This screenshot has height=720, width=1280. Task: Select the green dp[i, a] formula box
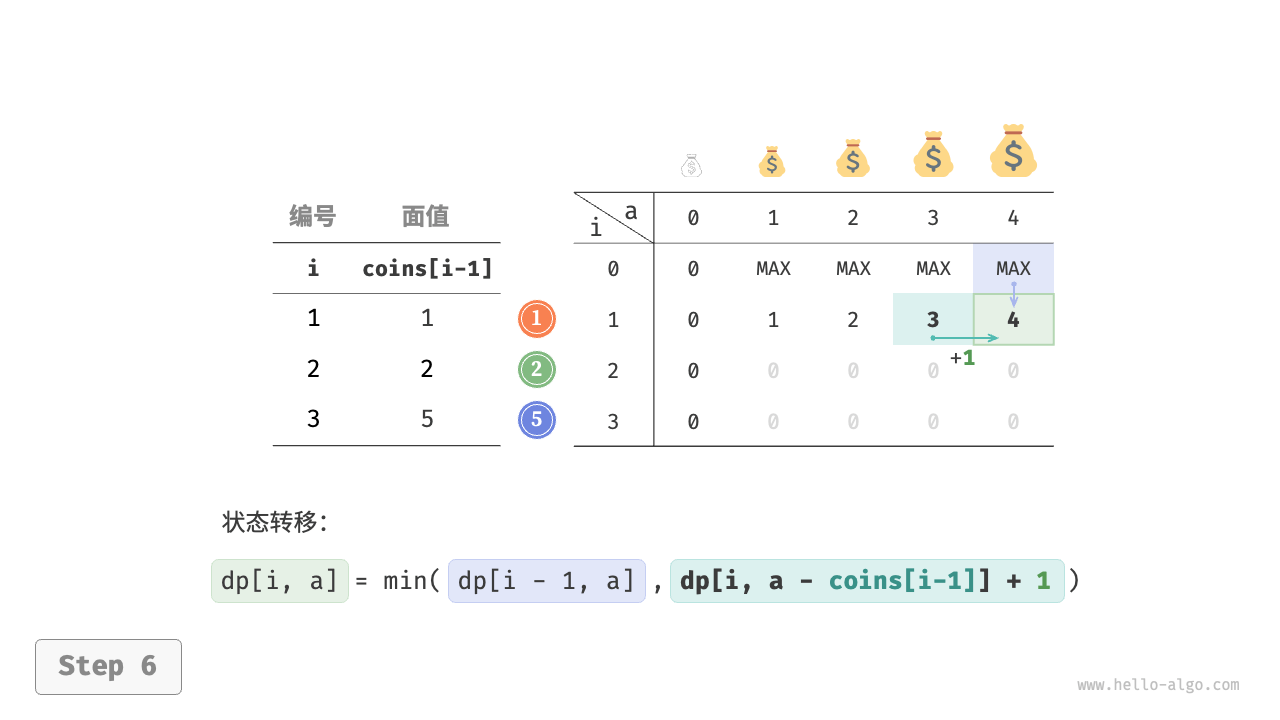coord(280,581)
